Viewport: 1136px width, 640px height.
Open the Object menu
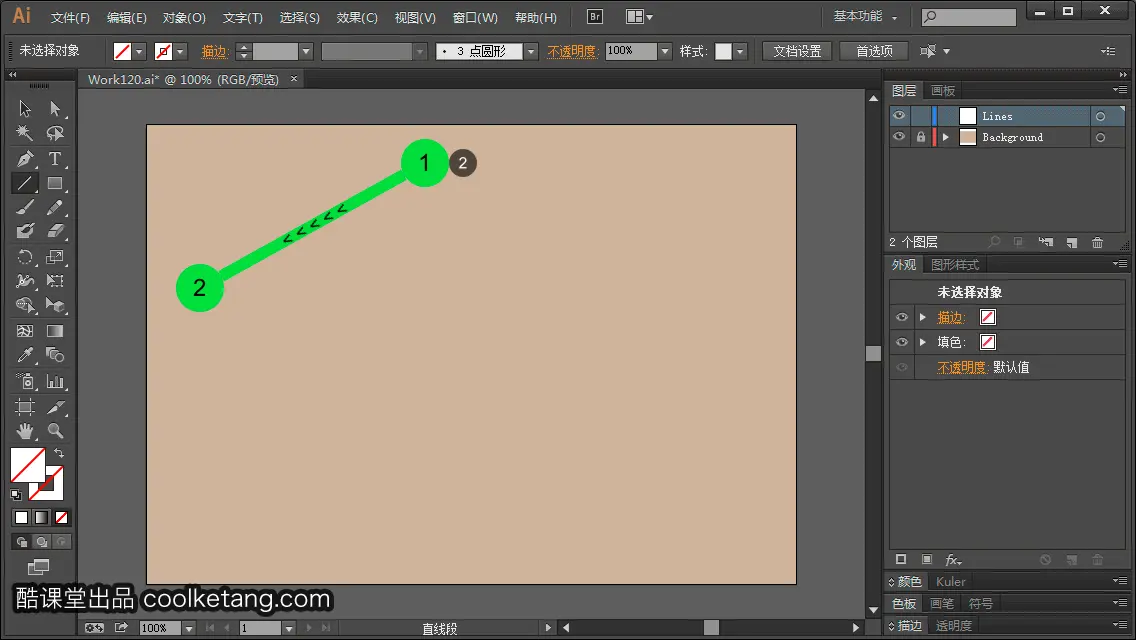click(184, 17)
